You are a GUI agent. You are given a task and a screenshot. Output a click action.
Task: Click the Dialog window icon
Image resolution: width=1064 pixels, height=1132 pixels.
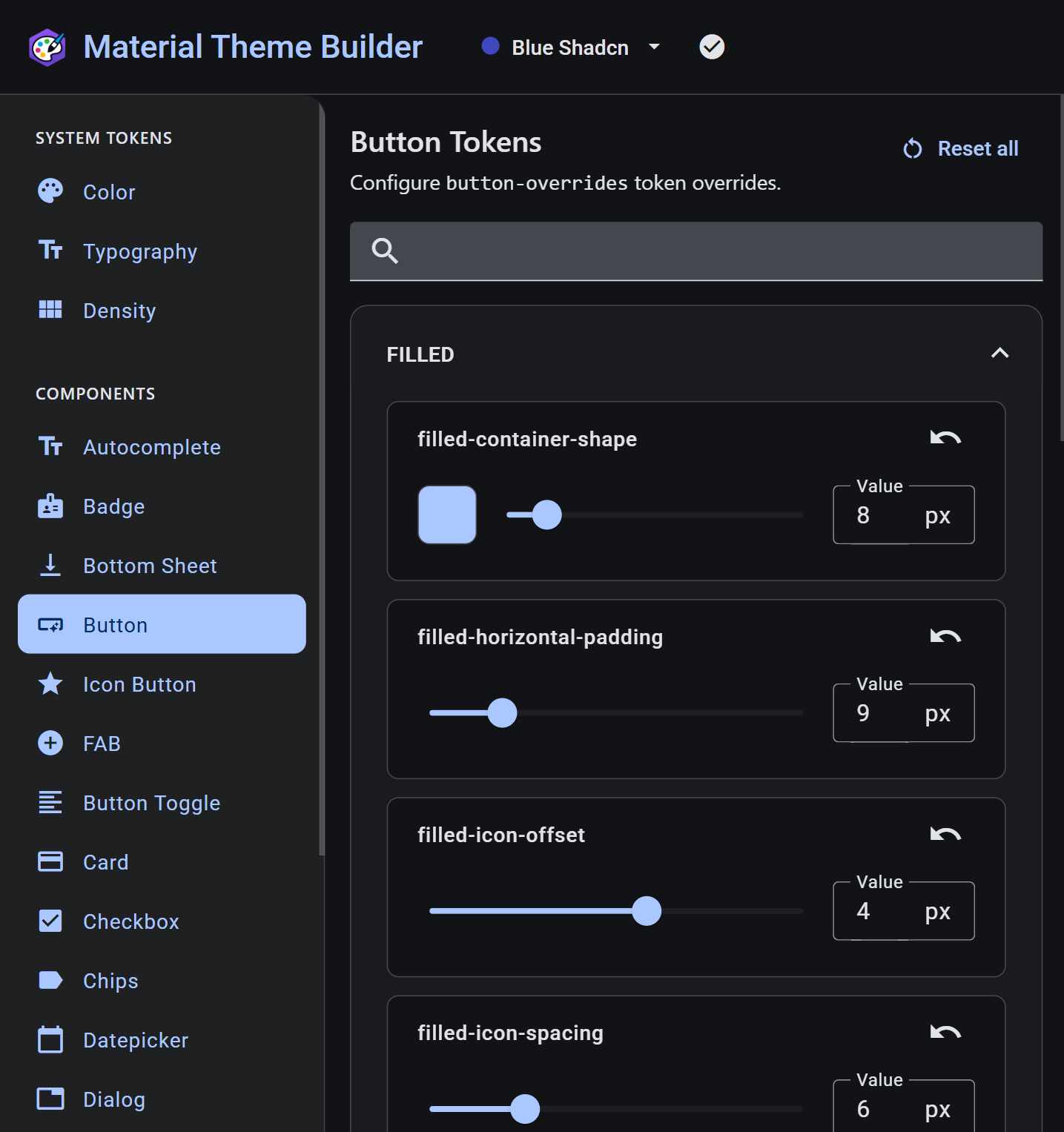(50, 1099)
